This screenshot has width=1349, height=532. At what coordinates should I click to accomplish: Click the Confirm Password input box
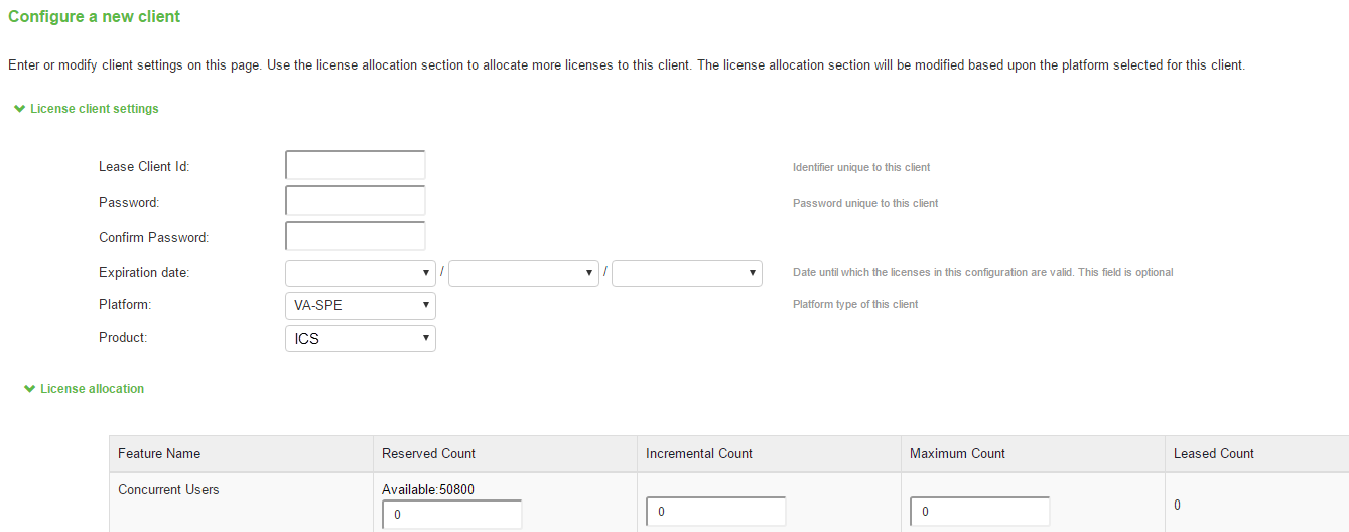pos(355,237)
